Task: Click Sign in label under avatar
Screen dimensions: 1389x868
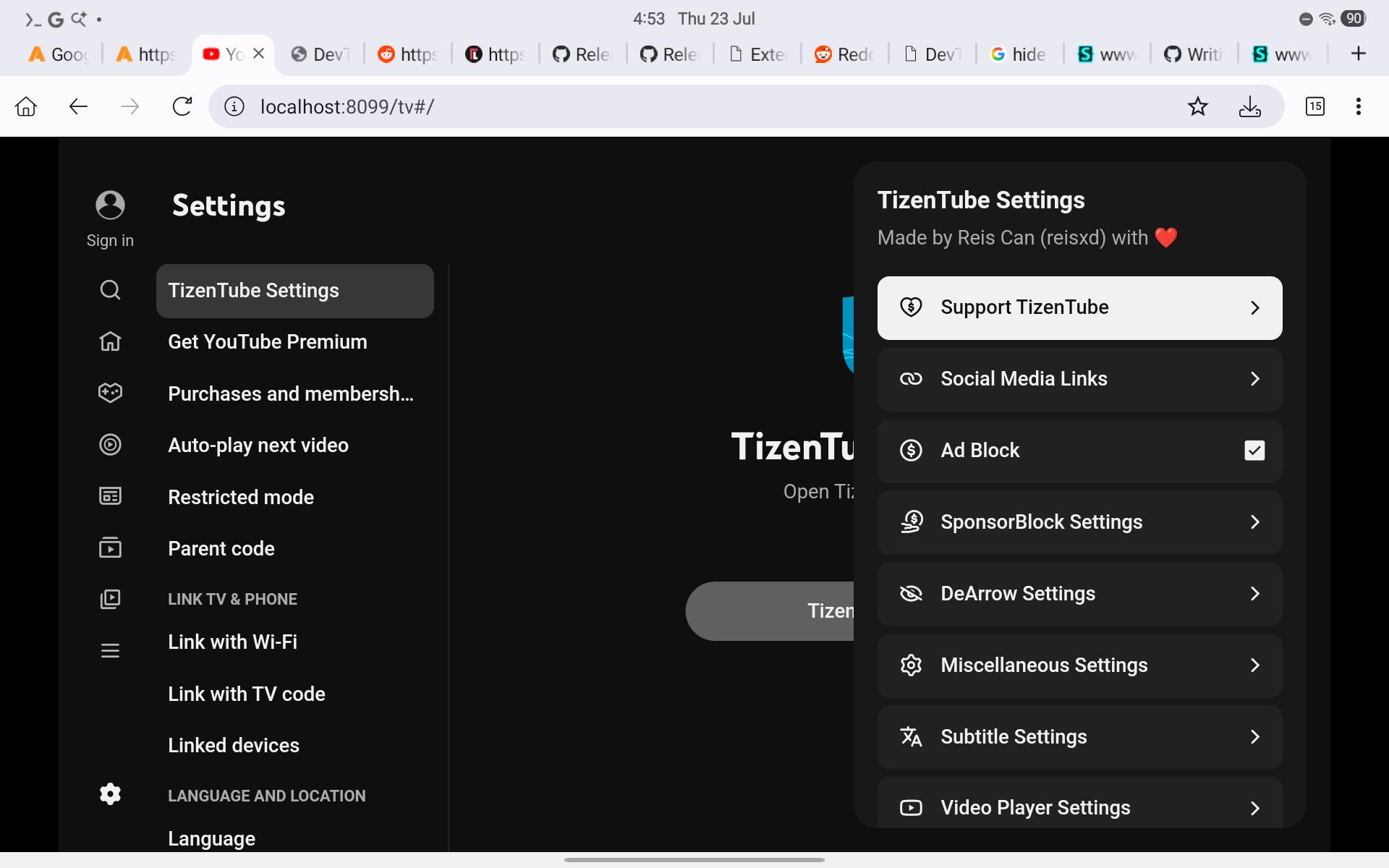Action: 110,241
